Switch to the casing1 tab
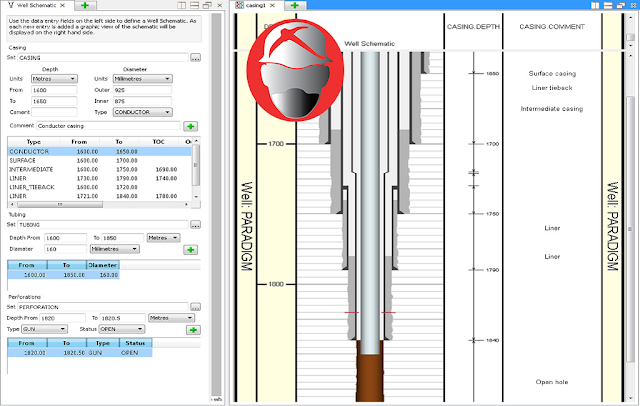The width and height of the screenshot is (640, 406). [256, 5]
